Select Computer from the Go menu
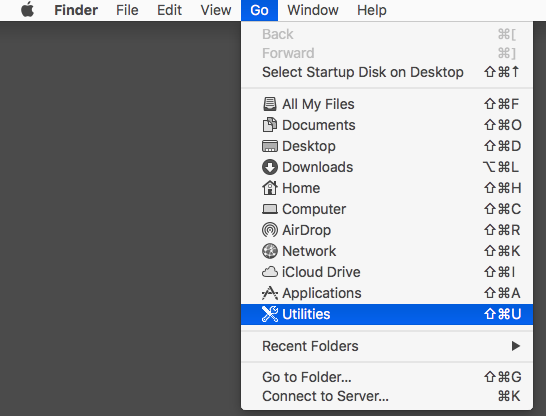This screenshot has height=416, width=546. pyautogui.click(x=387, y=209)
